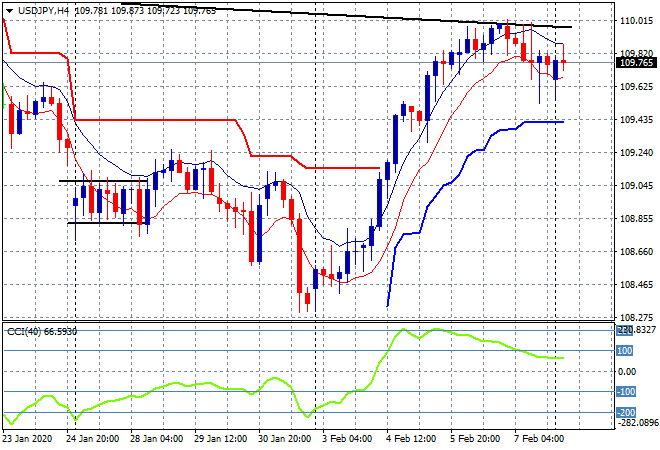The height and width of the screenshot is (450, 660).
Task: Click the CCI 0.00 axis label
Action: tap(627, 372)
